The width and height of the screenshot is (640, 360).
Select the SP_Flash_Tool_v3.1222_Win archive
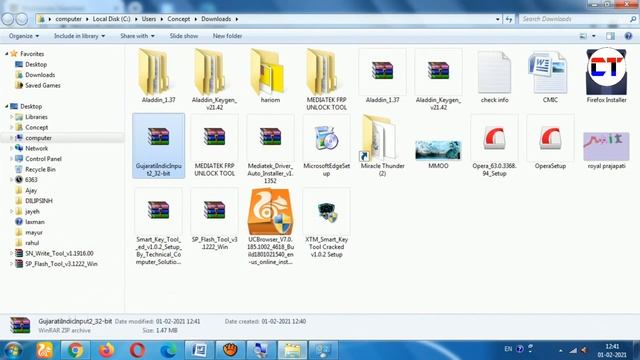214,219
